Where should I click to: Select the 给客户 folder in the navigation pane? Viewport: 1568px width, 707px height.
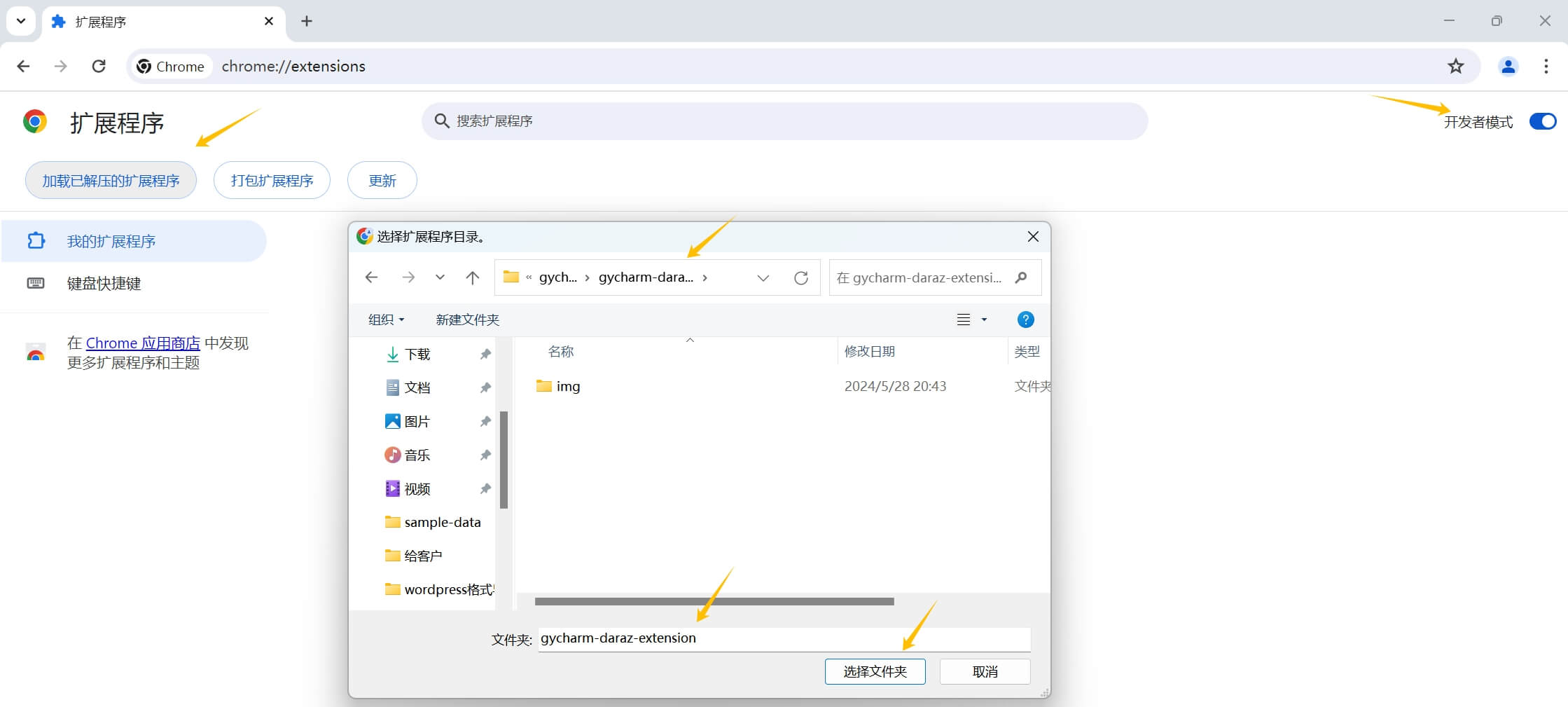[413, 556]
